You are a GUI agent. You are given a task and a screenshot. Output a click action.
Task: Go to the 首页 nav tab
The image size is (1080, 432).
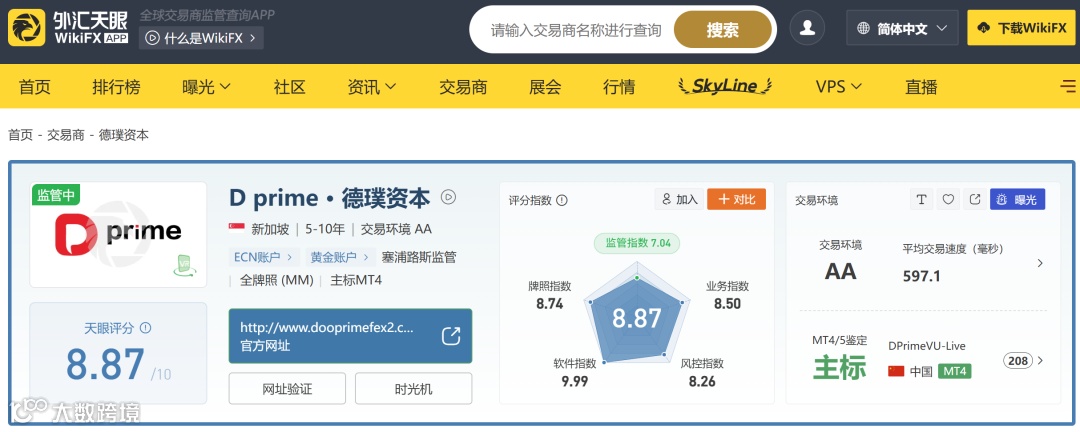[34, 87]
